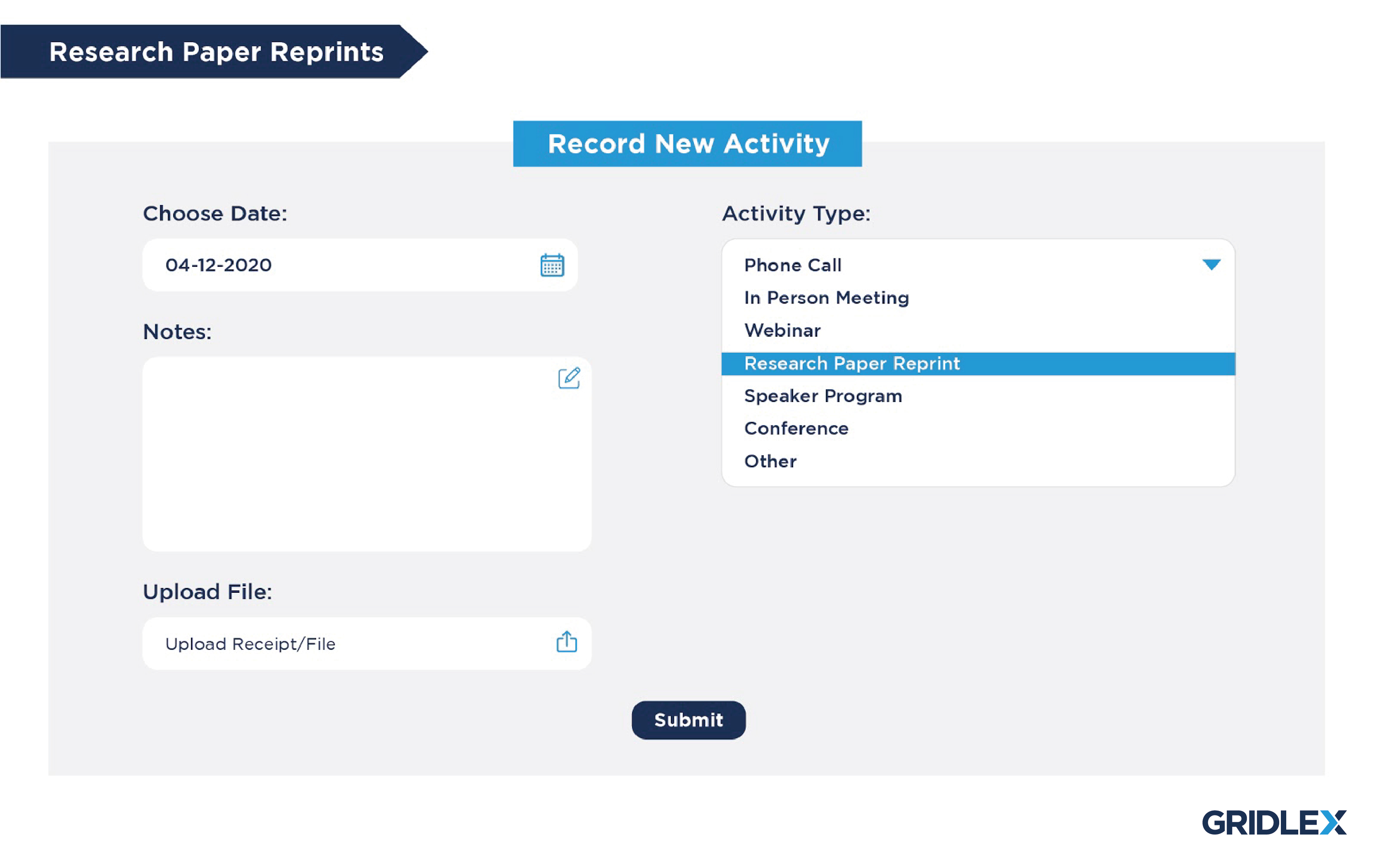Image resolution: width=1378 pixels, height=868 pixels.
Task: Open the calendar date picker icon
Action: [x=552, y=265]
